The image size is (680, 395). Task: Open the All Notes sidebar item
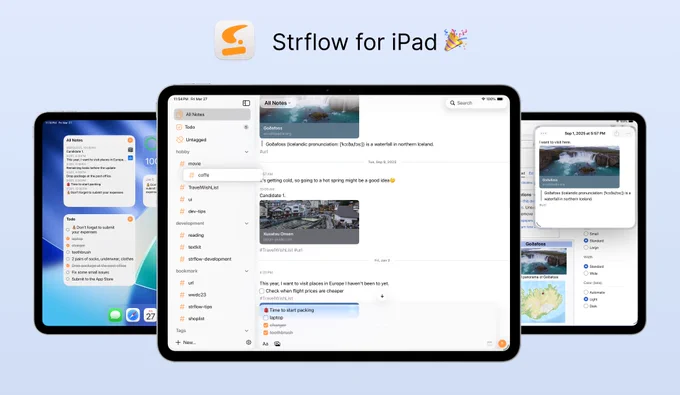pos(212,114)
